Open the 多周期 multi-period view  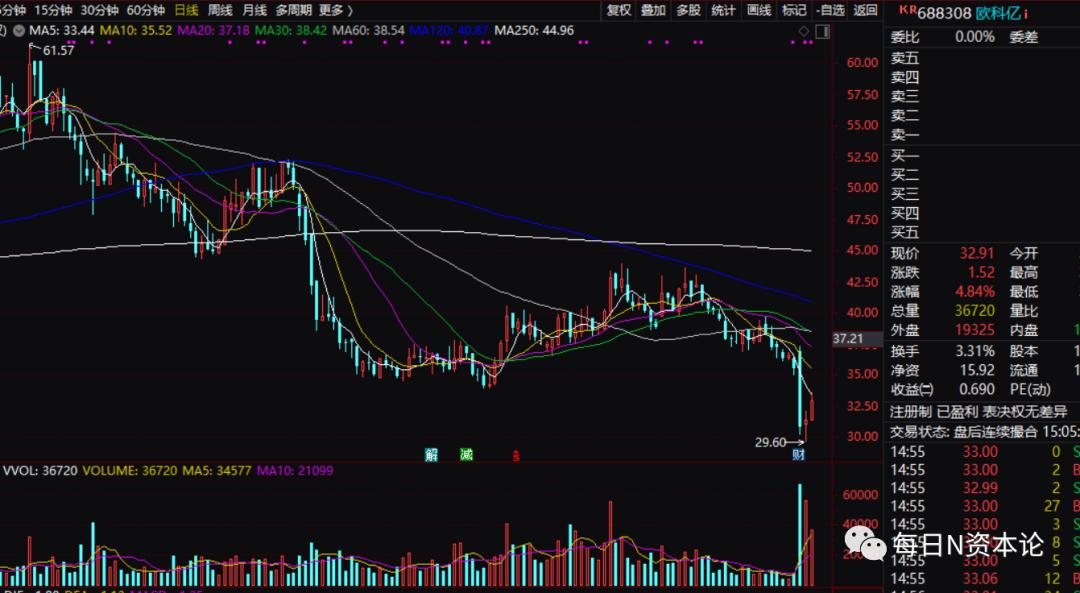[293, 10]
